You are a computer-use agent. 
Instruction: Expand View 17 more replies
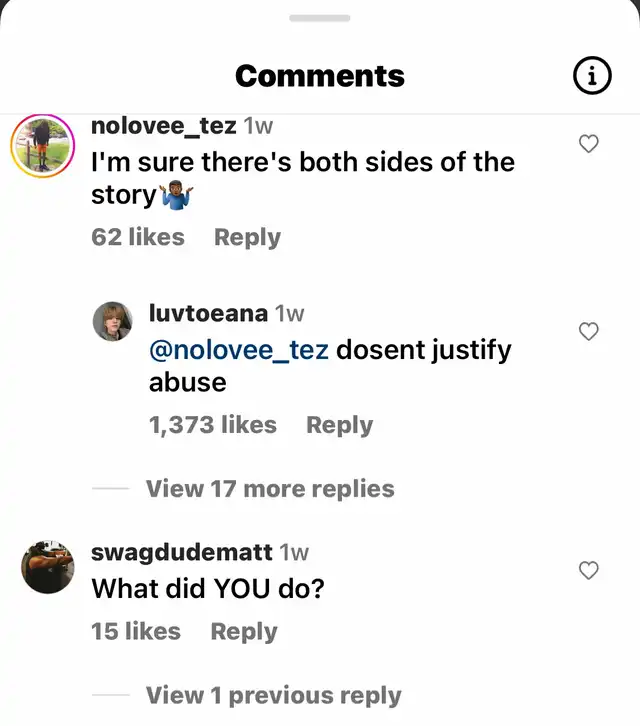(x=270, y=489)
